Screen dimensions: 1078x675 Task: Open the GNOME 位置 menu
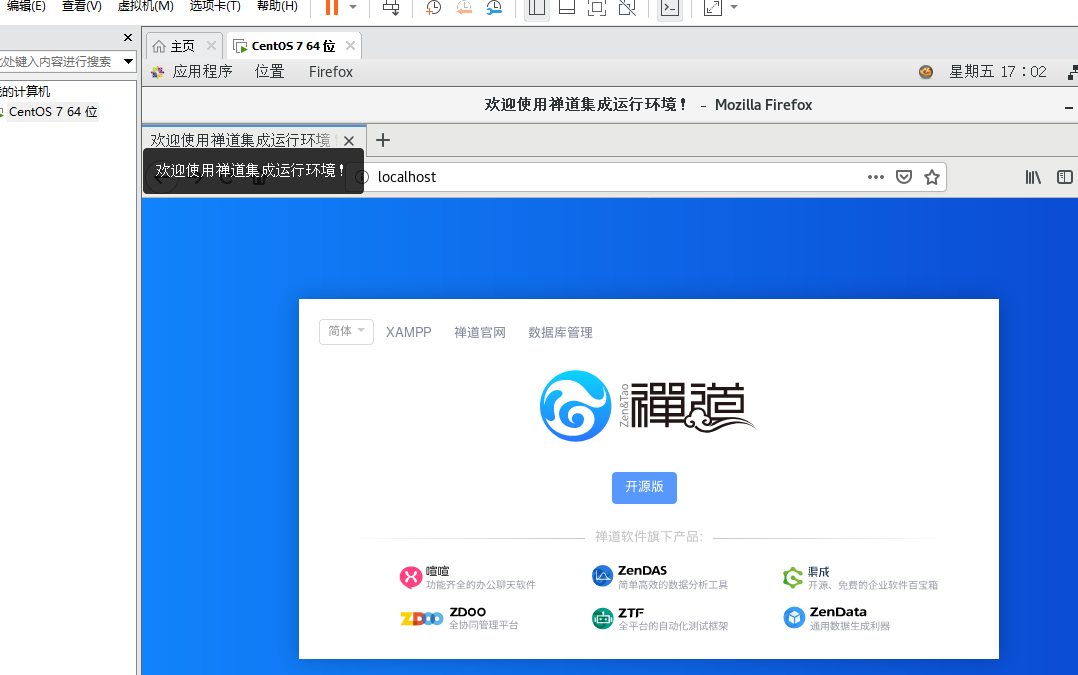pos(270,71)
